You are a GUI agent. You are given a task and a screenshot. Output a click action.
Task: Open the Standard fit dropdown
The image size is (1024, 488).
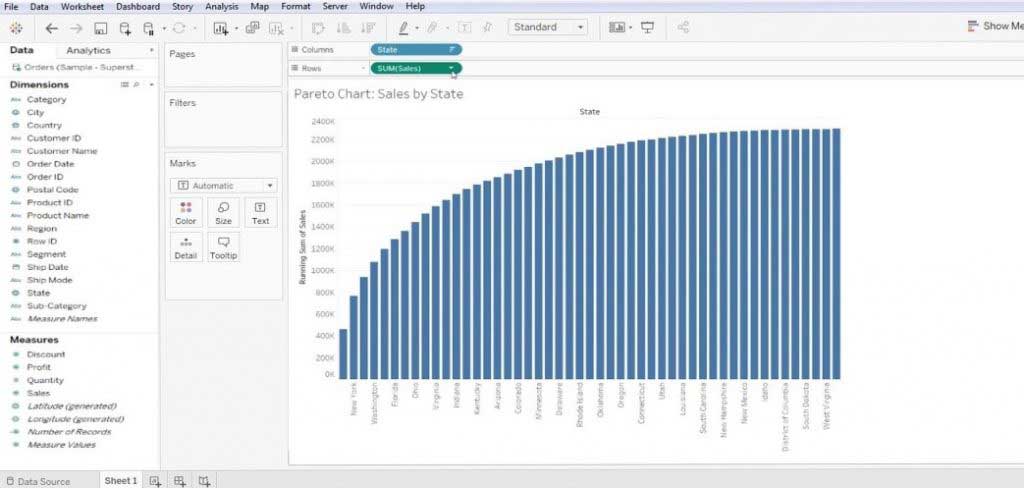pos(547,27)
